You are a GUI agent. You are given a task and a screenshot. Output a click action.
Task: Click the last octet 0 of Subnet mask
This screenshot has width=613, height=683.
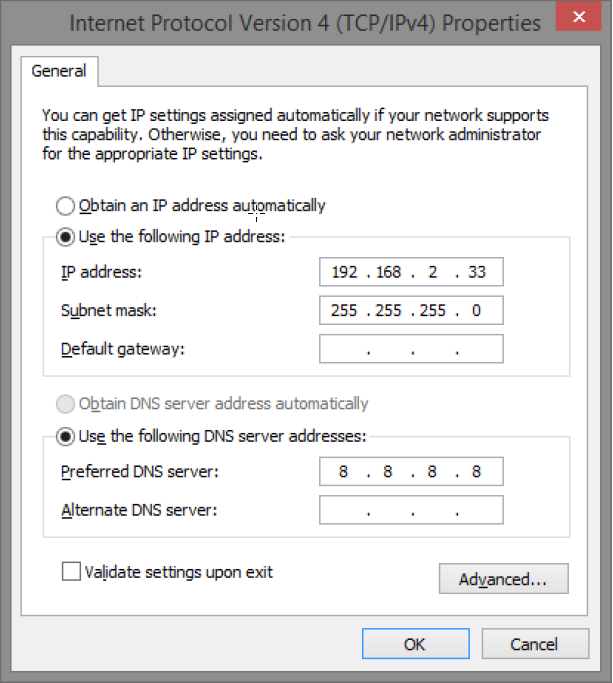point(475,310)
